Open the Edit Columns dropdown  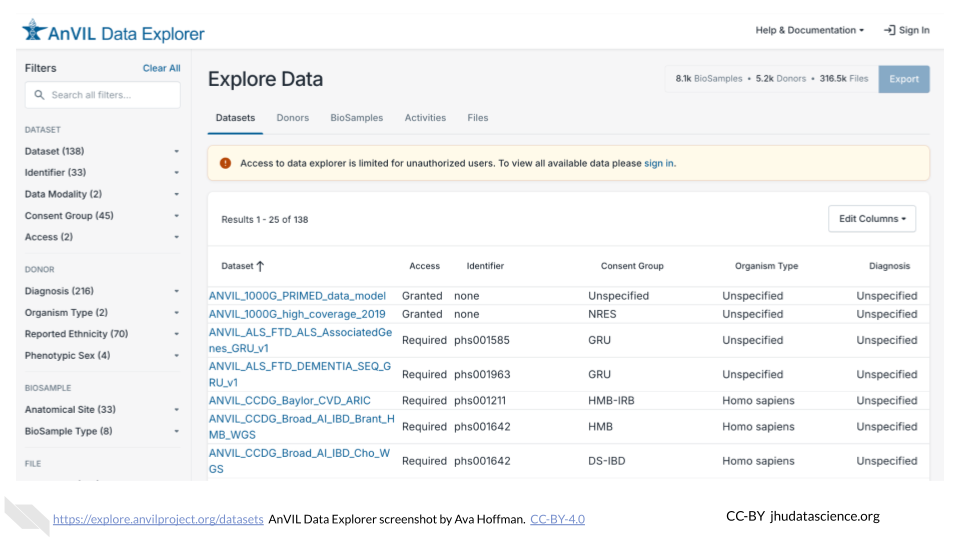coord(872,219)
